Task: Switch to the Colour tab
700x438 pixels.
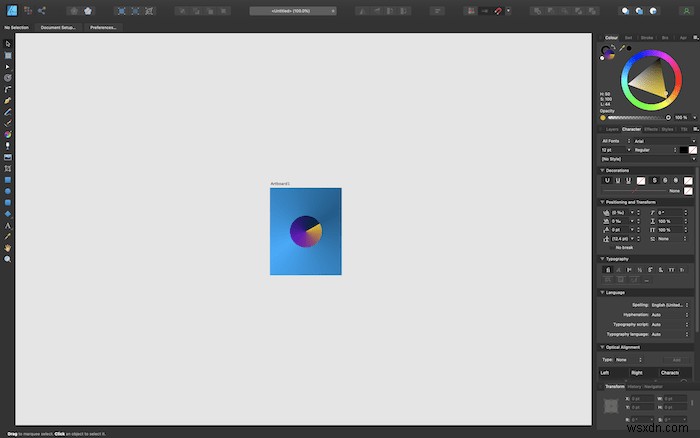Action: pyautogui.click(x=611, y=38)
